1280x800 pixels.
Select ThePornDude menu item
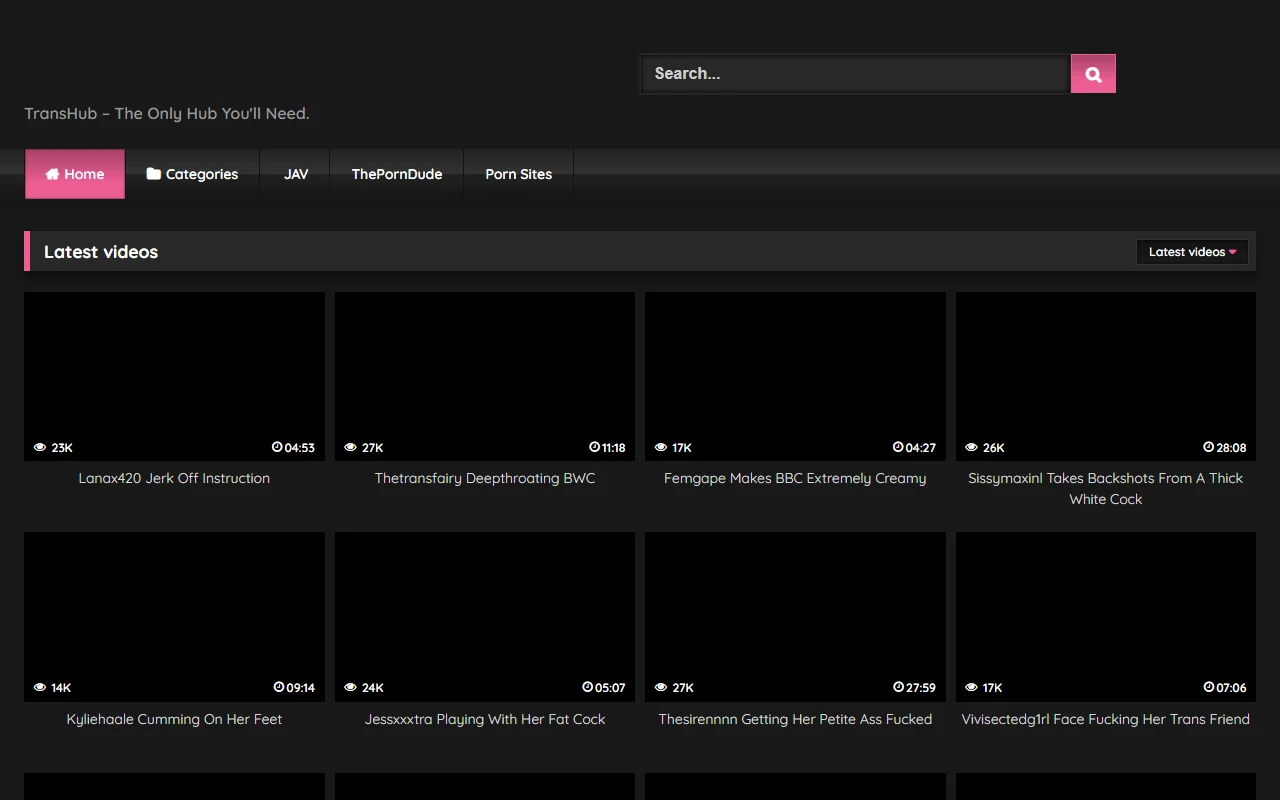[x=397, y=174]
